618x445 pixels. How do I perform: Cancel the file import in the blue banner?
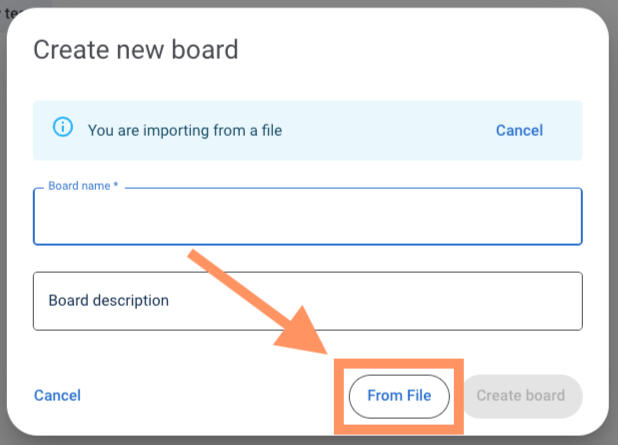pyautogui.click(x=519, y=130)
